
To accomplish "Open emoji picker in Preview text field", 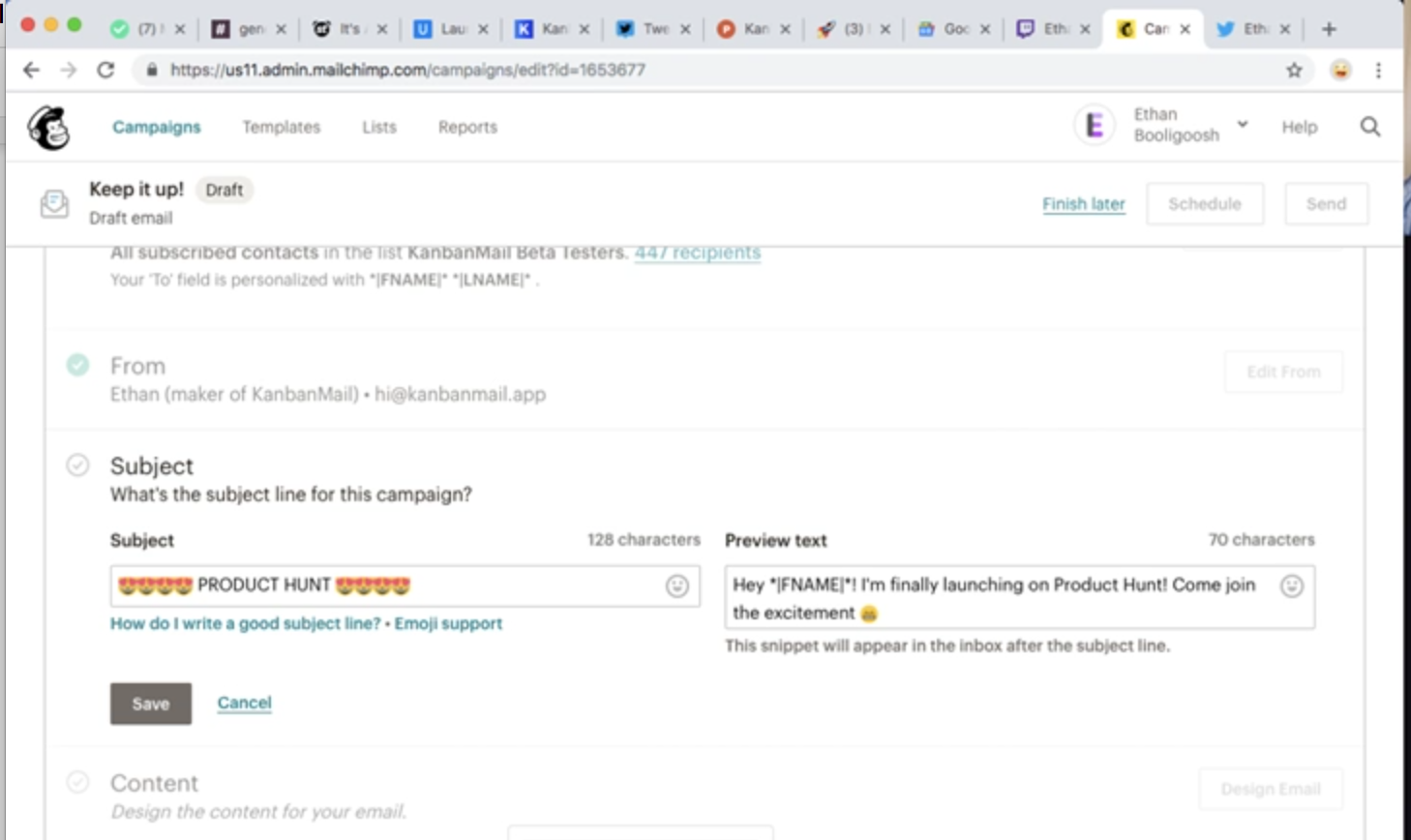I will point(1292,585).
